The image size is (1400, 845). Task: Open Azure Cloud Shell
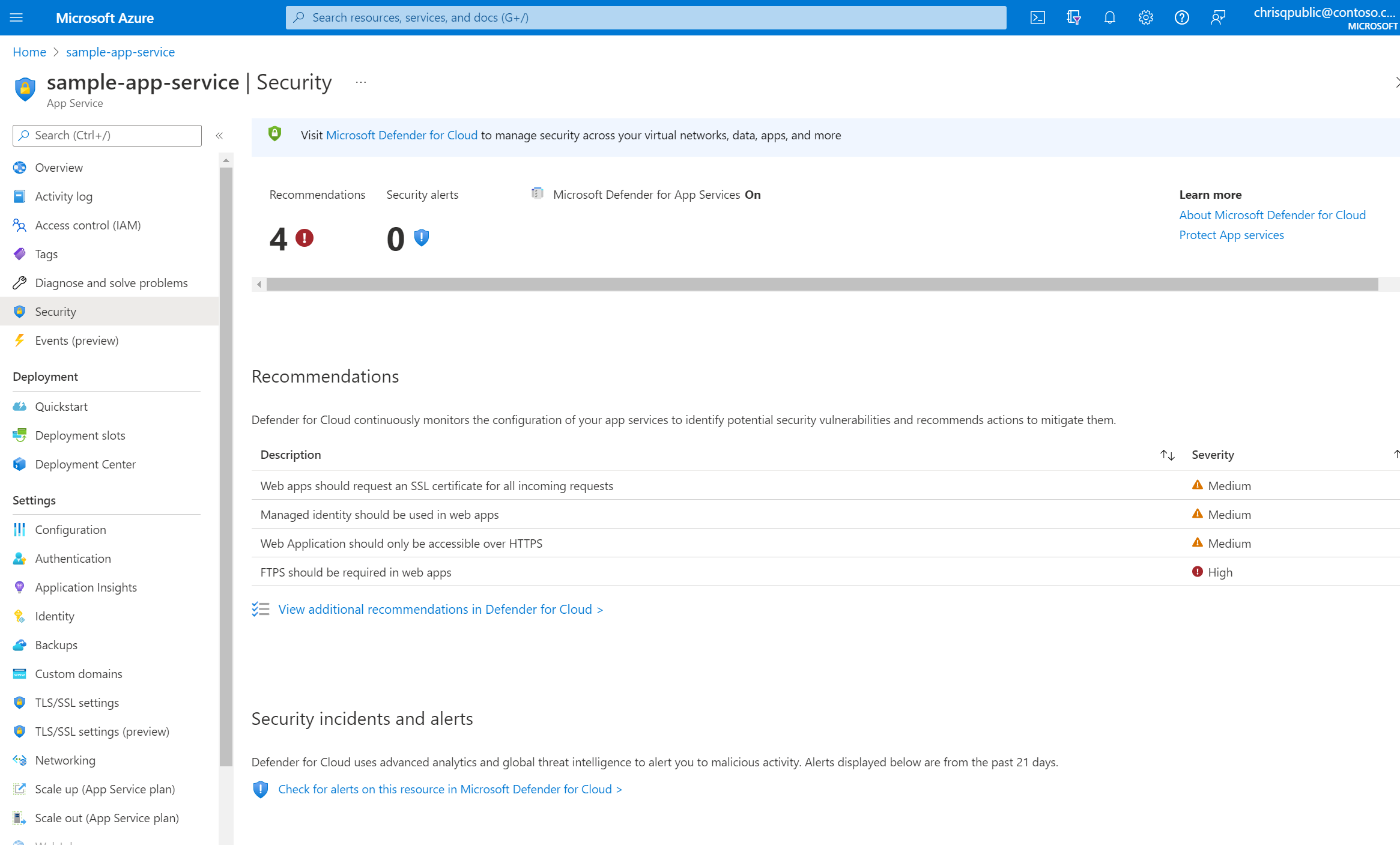pos(1037,17)
